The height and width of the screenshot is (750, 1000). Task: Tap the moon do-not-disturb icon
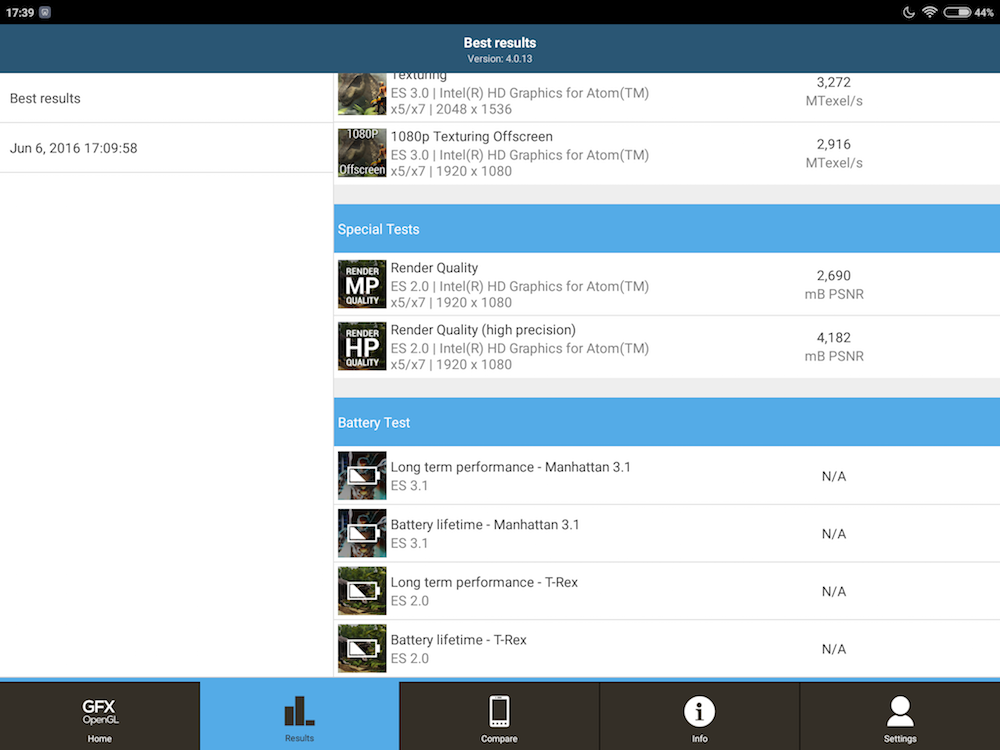tap(909, 12)
